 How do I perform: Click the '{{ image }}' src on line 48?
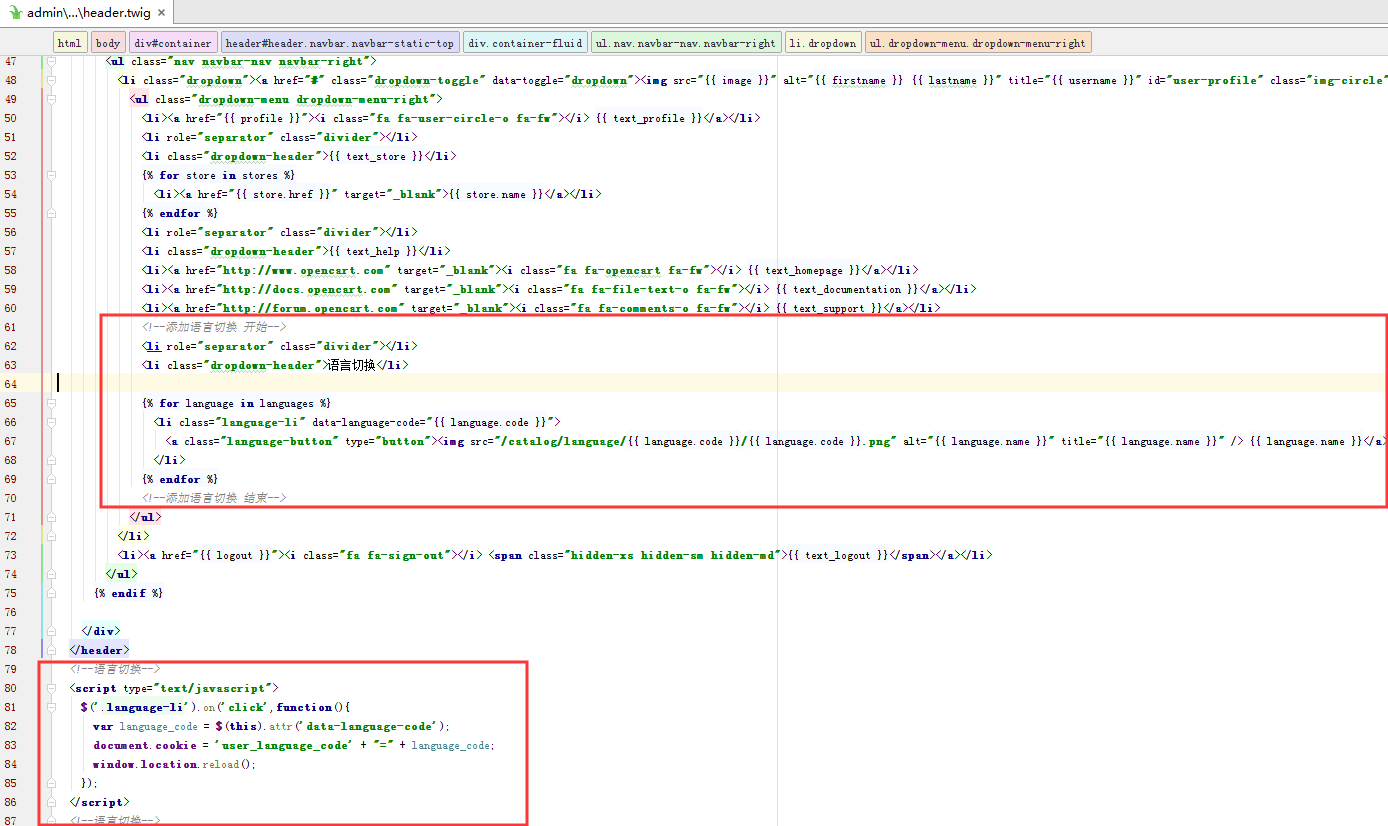735,80
